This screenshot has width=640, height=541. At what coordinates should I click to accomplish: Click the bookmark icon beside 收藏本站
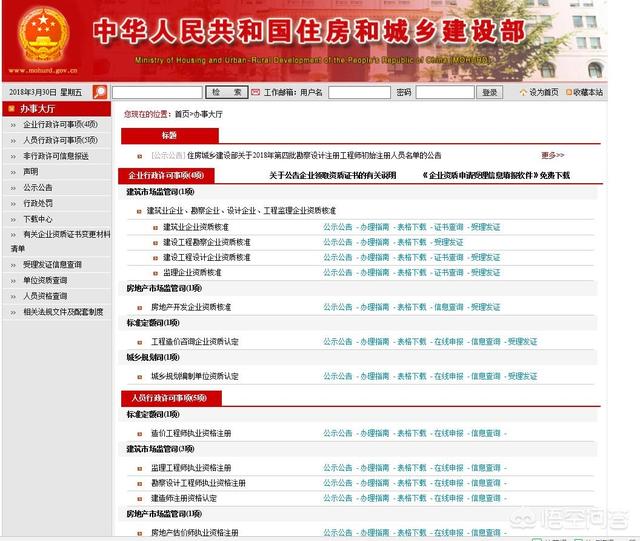pyautogui.click(x=569, y=93)
